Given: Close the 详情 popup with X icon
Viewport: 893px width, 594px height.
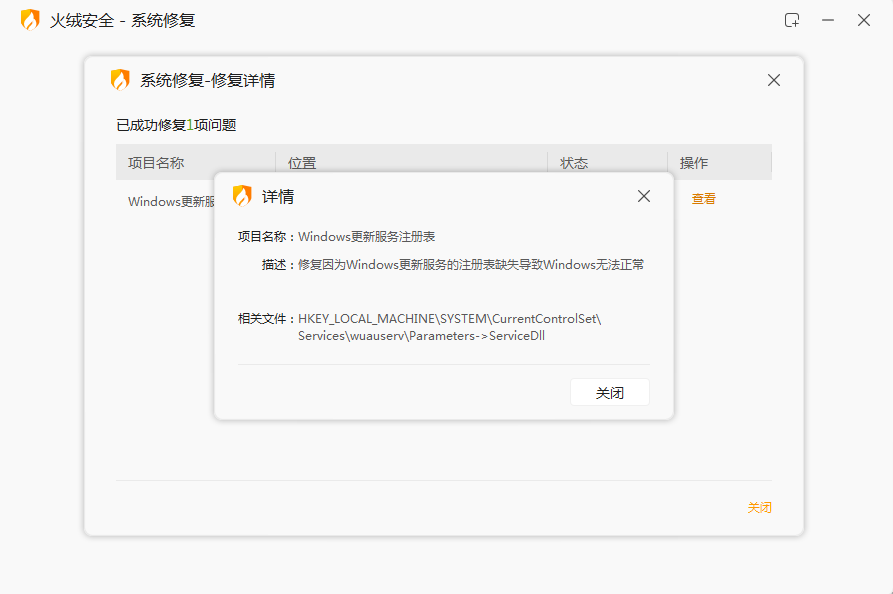Looking at the screenshot, I should pos(644,196).
